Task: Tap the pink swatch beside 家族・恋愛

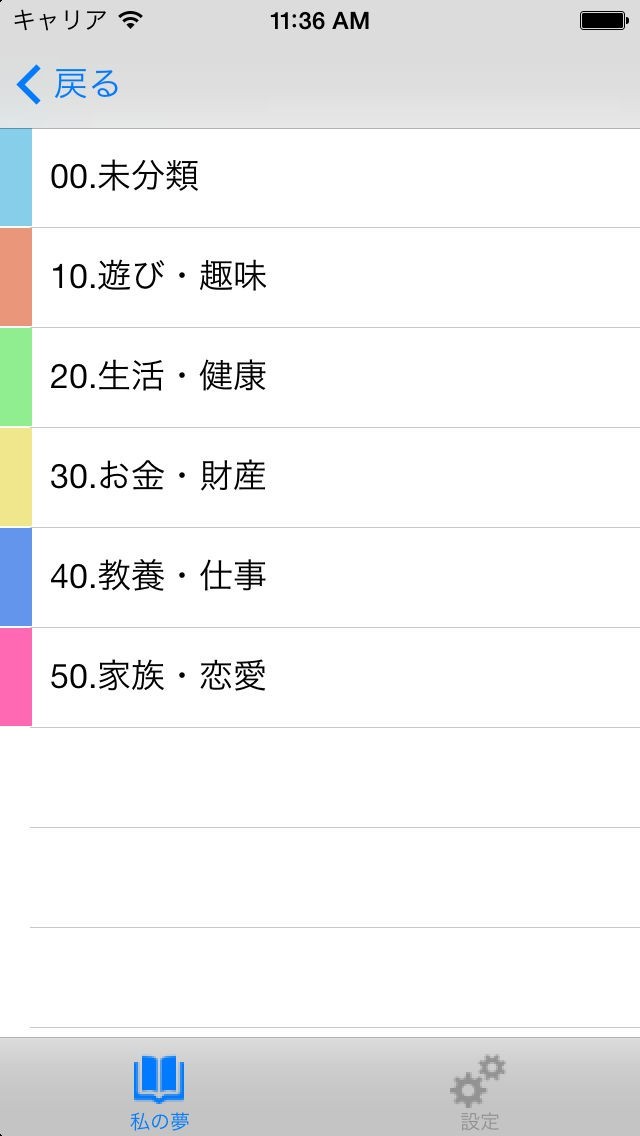Action: pos(16,677)
